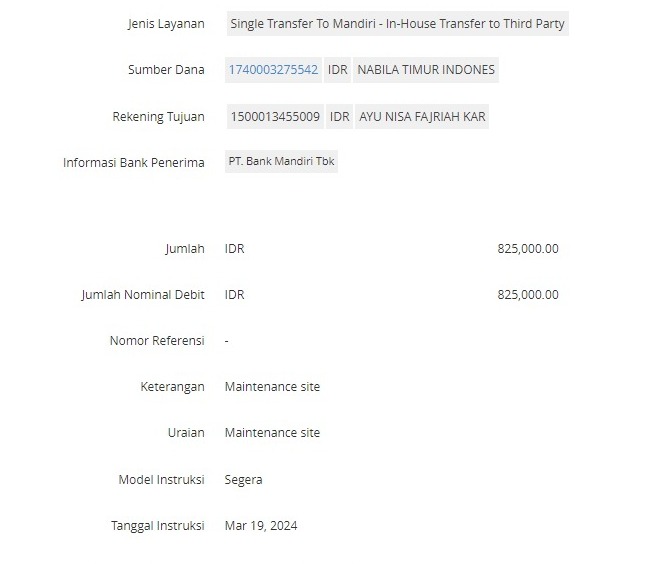This screenshot has width=649, height=564.
Task: Click the Tanggal Instruksi date Mar 19, 2024
Action: [x=261, y=526]
